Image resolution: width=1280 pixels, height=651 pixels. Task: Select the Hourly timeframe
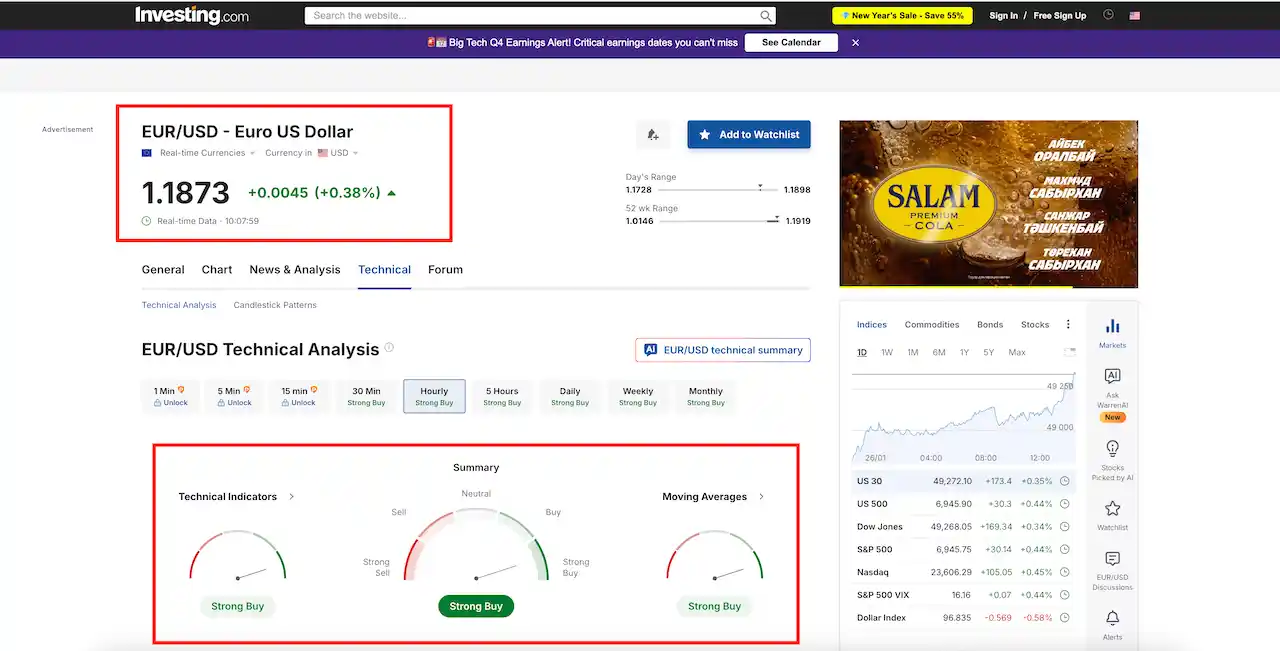coord(434,396)
